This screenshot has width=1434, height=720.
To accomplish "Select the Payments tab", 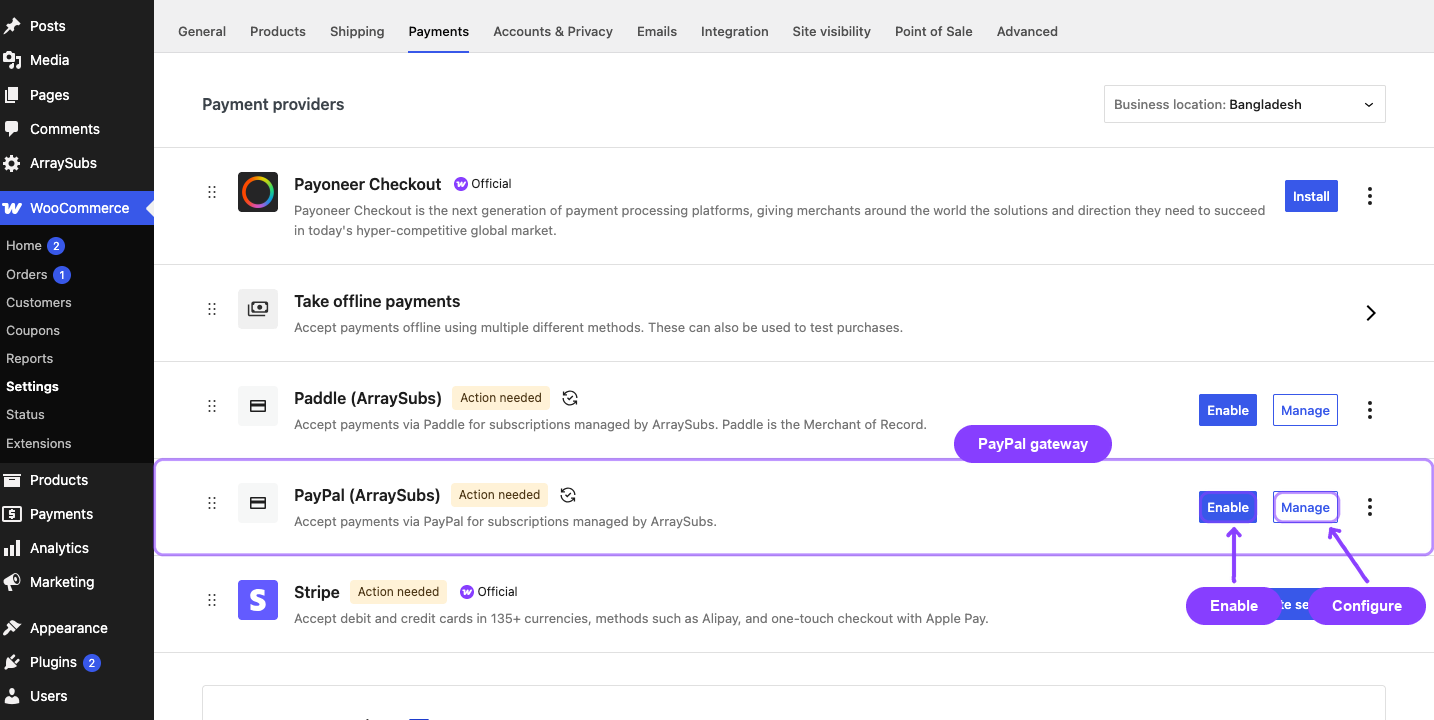I will point(439,31).
